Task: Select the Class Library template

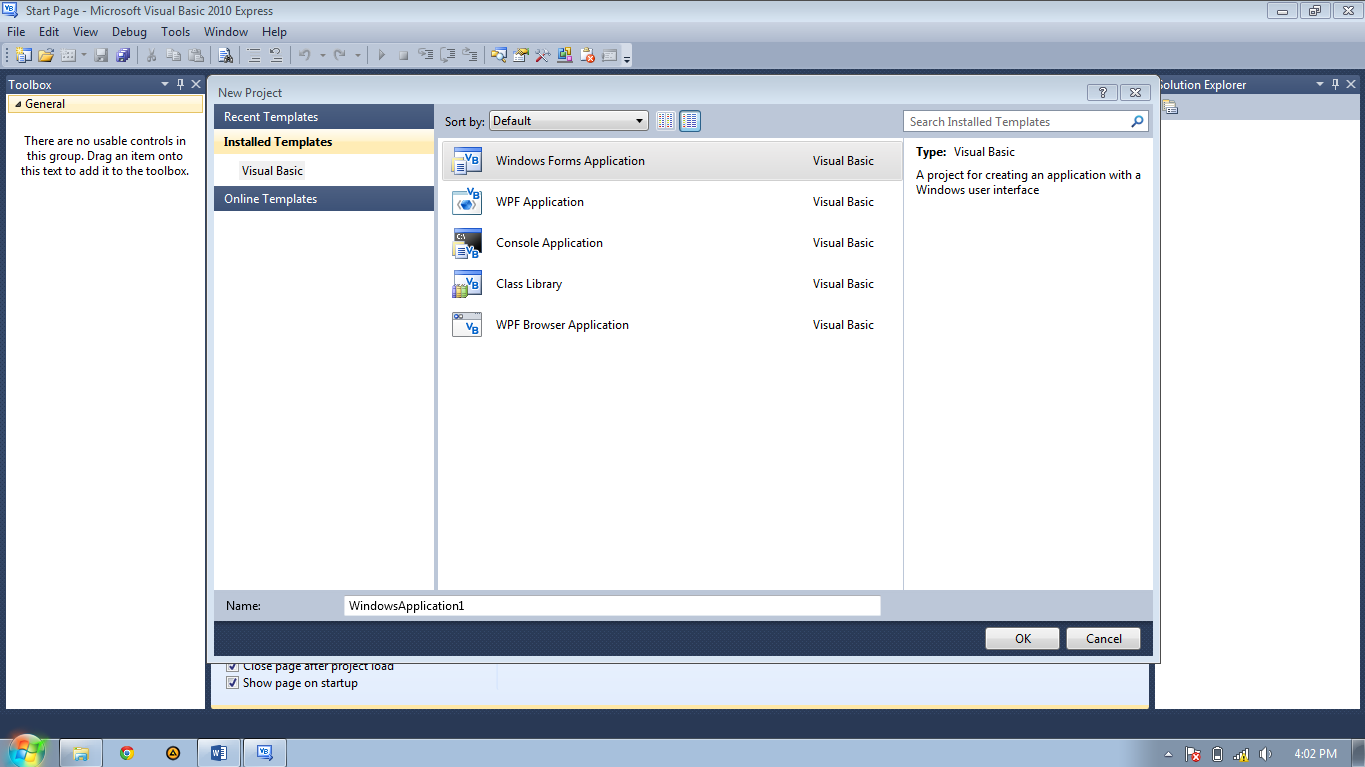Action: pos(671,284)
